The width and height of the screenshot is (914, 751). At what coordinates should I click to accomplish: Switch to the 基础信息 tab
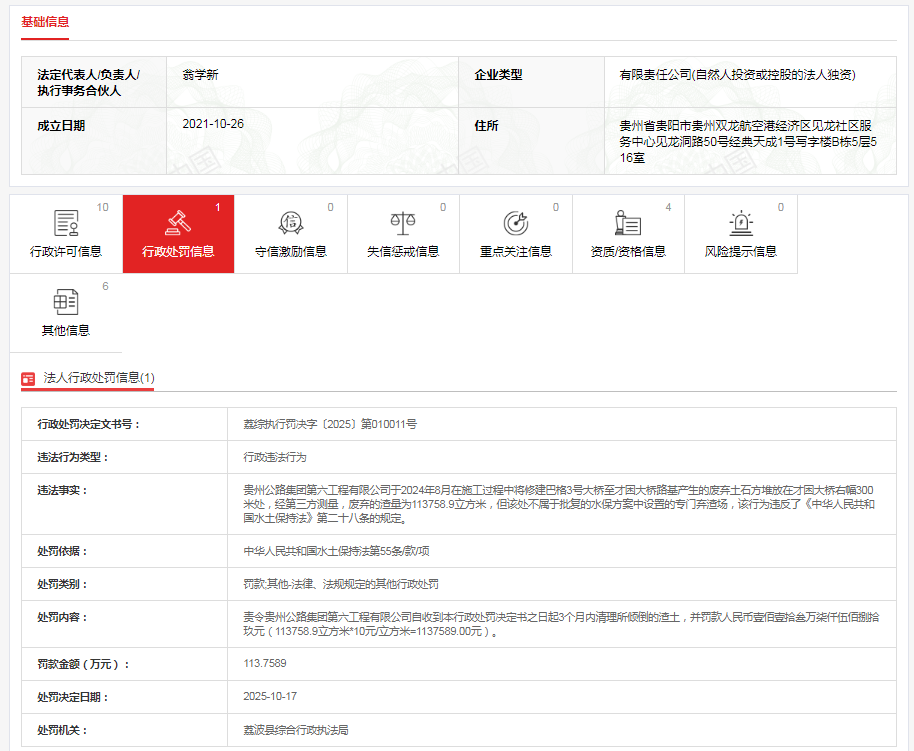pyautogui.click(x=45, y=21)
